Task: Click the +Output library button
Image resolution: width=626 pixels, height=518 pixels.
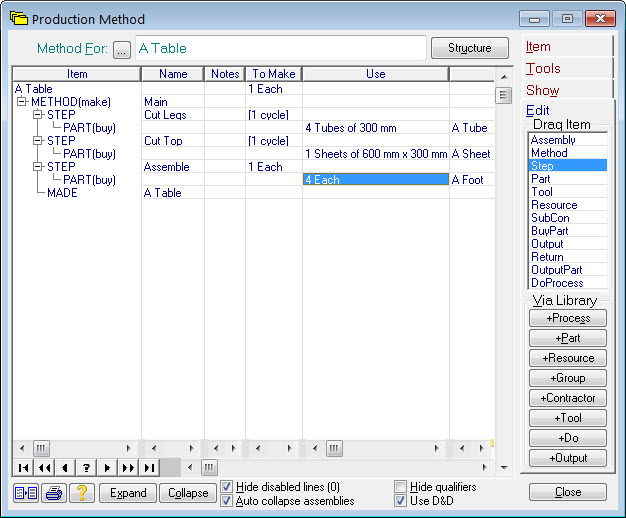Action: (x=568, y=458)
